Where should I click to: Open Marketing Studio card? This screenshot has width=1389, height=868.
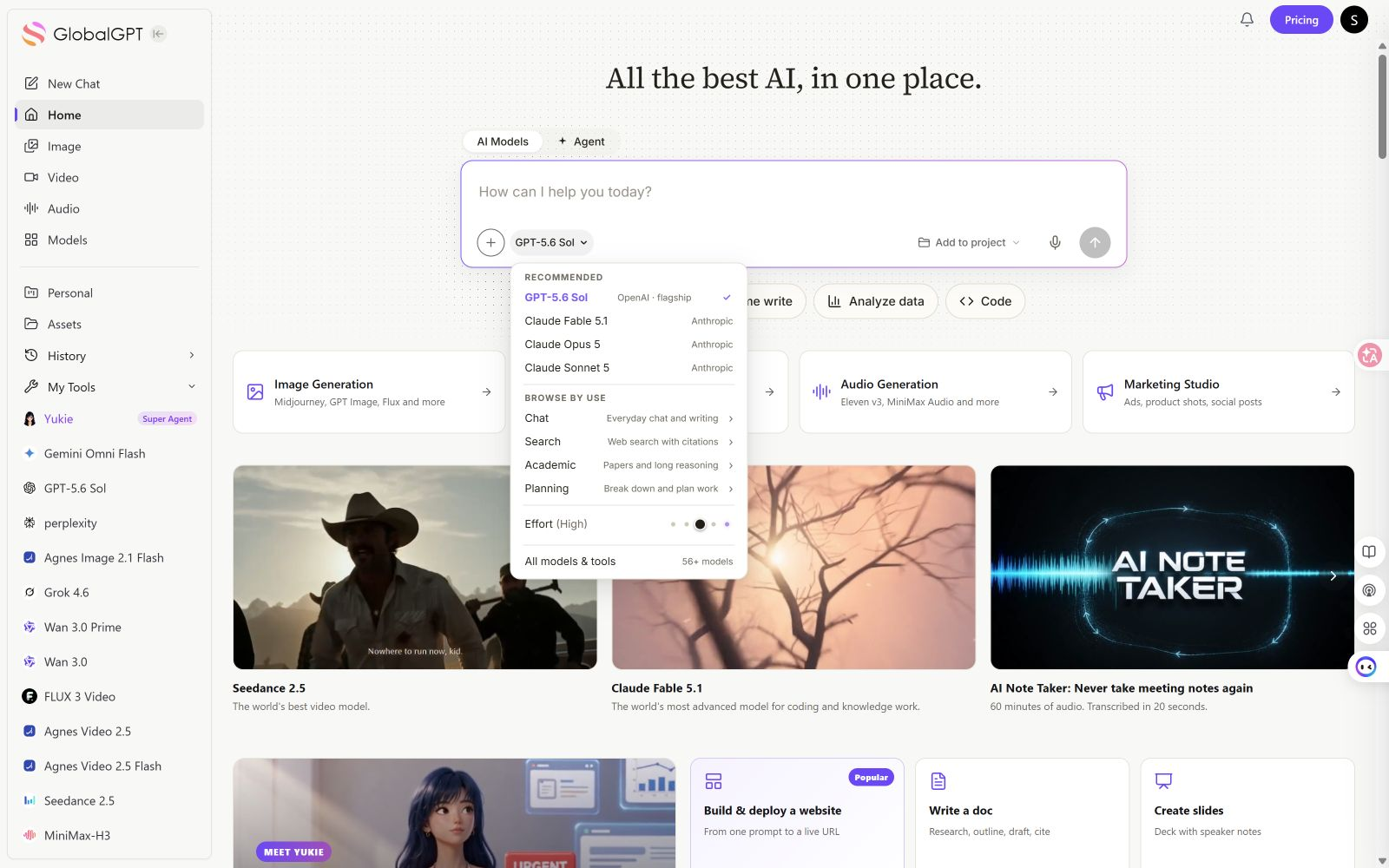[1218, 392]
